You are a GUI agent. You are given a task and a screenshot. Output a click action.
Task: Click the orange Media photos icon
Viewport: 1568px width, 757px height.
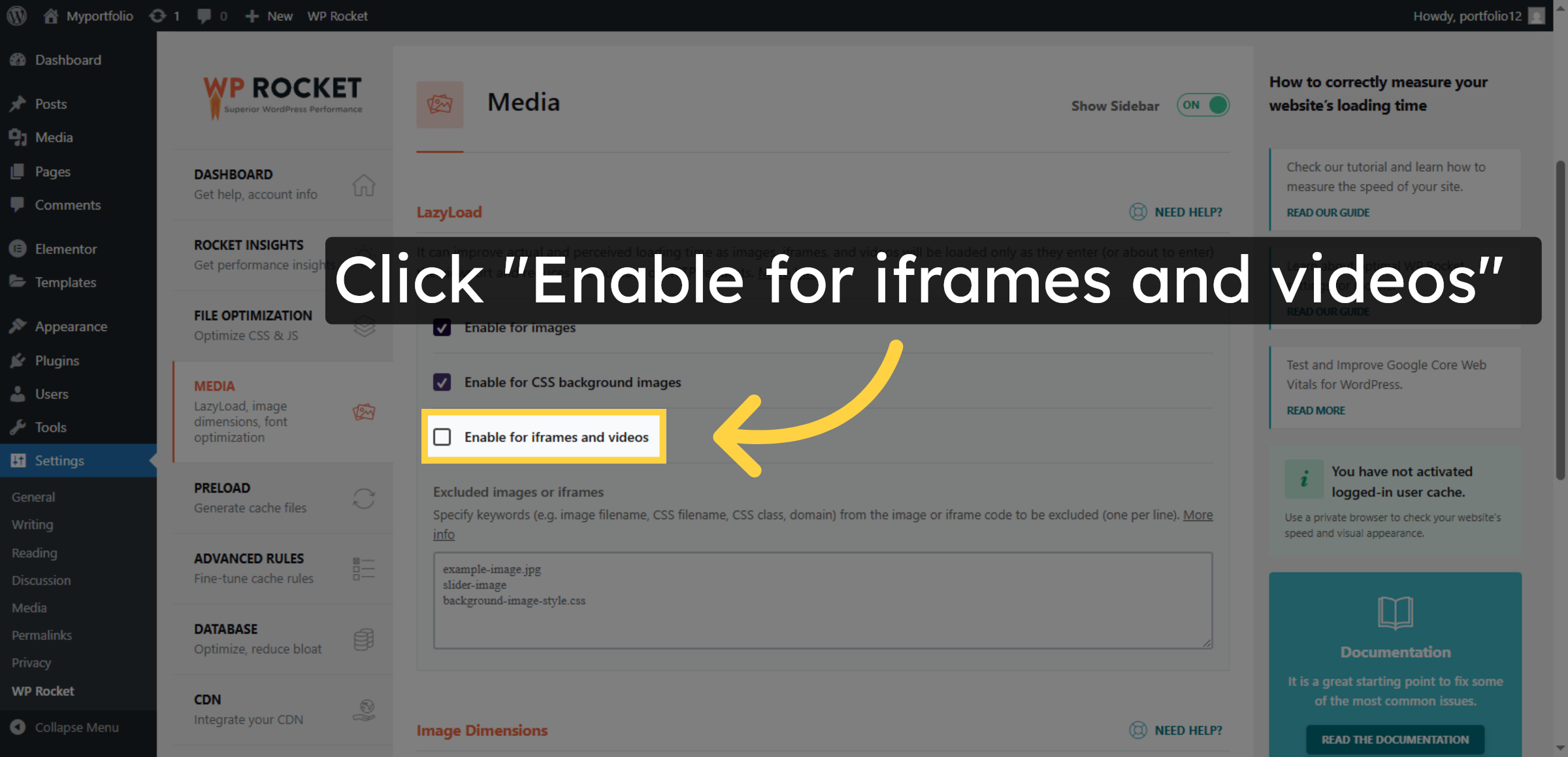click(364, 411)
